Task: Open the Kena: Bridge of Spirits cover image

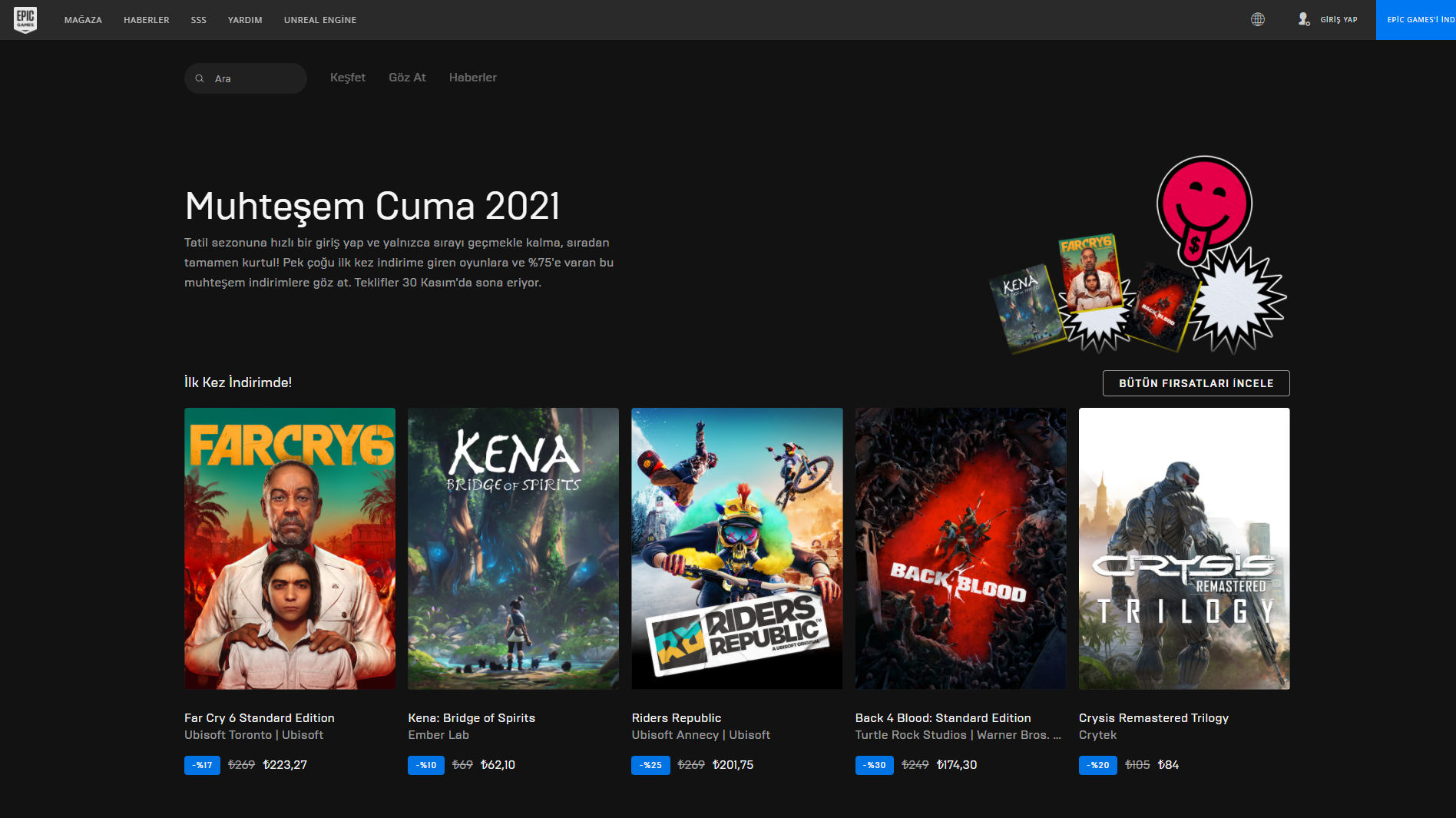Action: pos(513,548)
